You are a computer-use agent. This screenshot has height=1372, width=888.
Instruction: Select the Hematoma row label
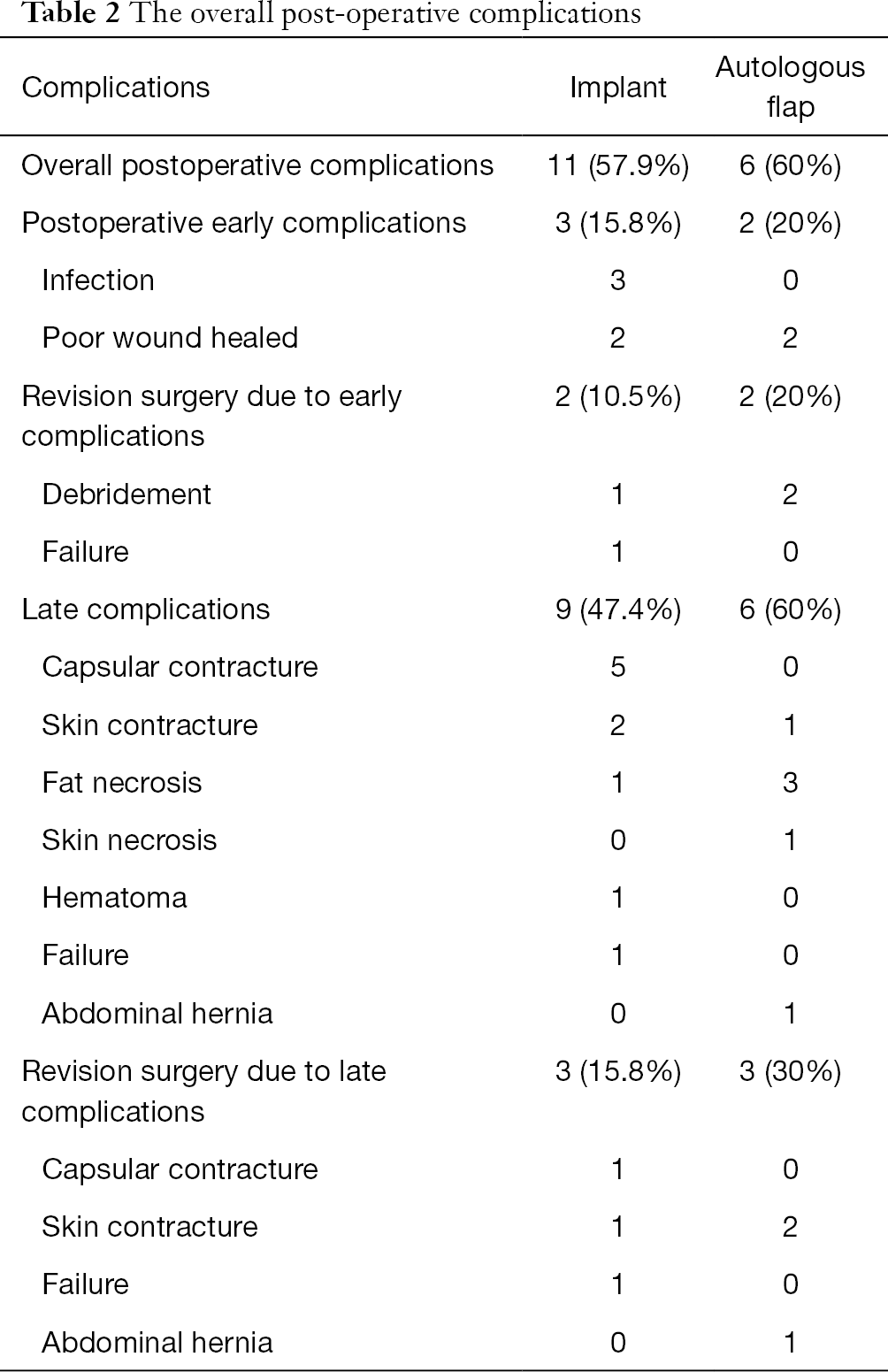pos(114,898)
